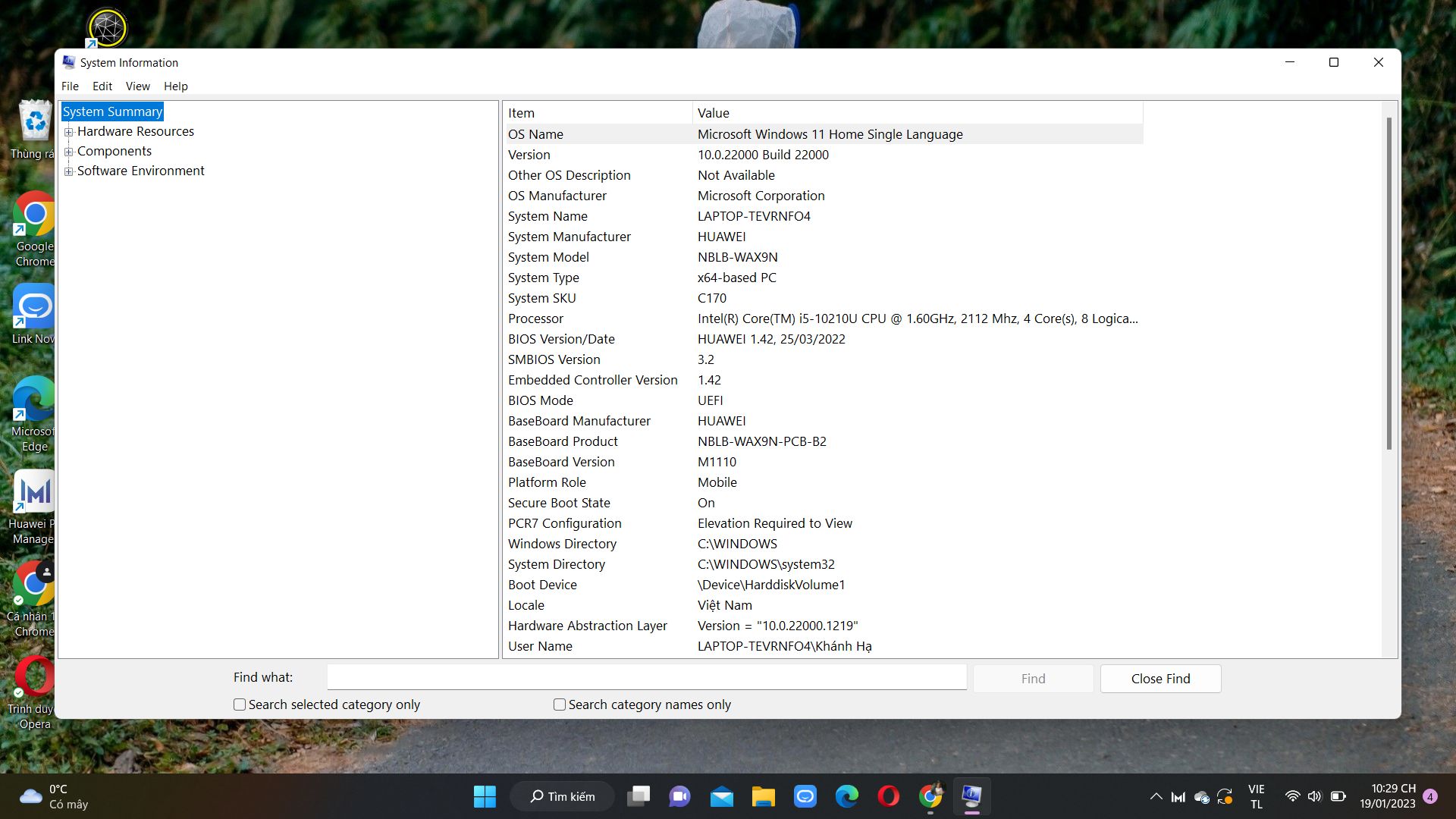Open the Link Now desktop shortcut
Viewport: 1456px width, 819px height.
point(33,315)
